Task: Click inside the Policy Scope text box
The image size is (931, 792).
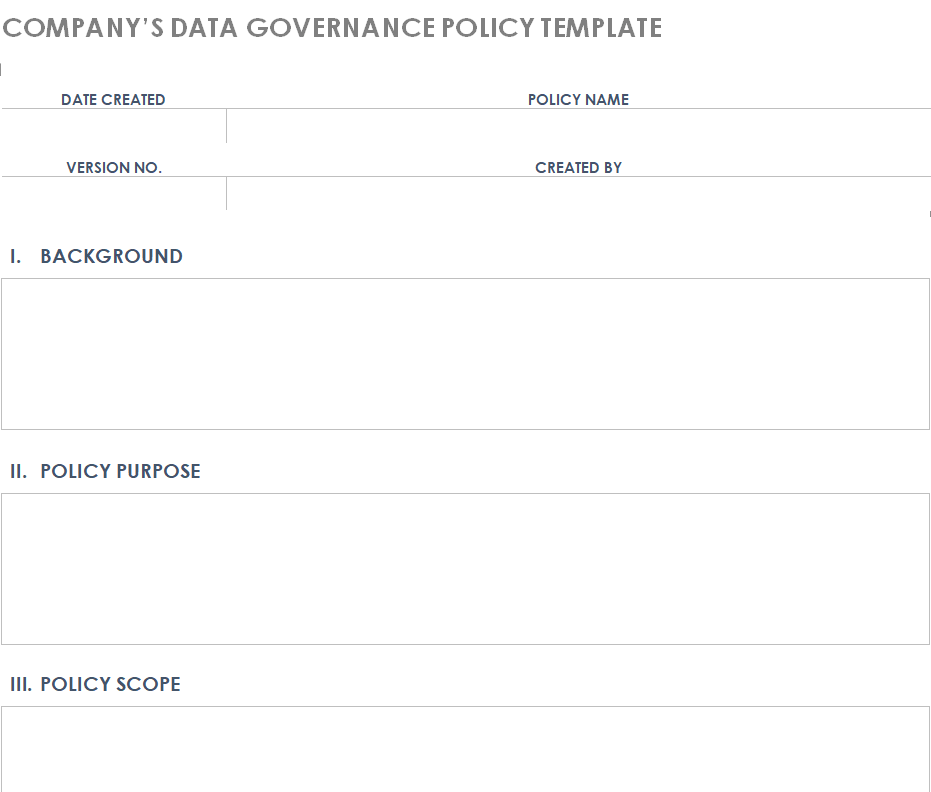Action: [465, 748]
